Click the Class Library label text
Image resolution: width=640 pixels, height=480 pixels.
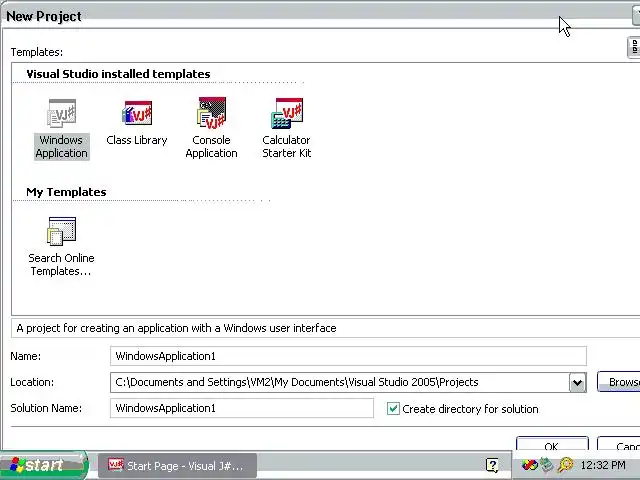click(137, 140)
